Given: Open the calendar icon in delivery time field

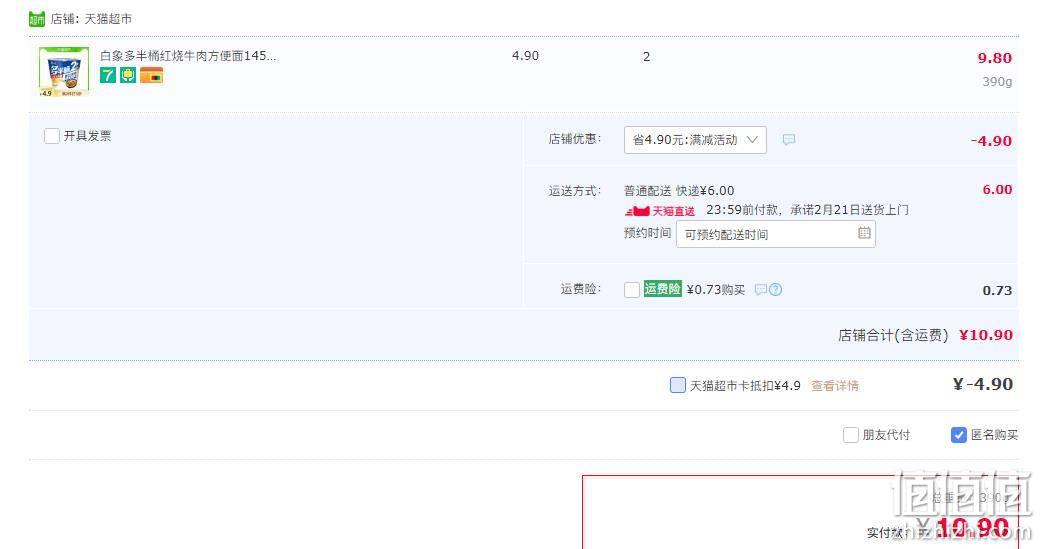Looking at the screenshot, I should (x=864, y=233).
